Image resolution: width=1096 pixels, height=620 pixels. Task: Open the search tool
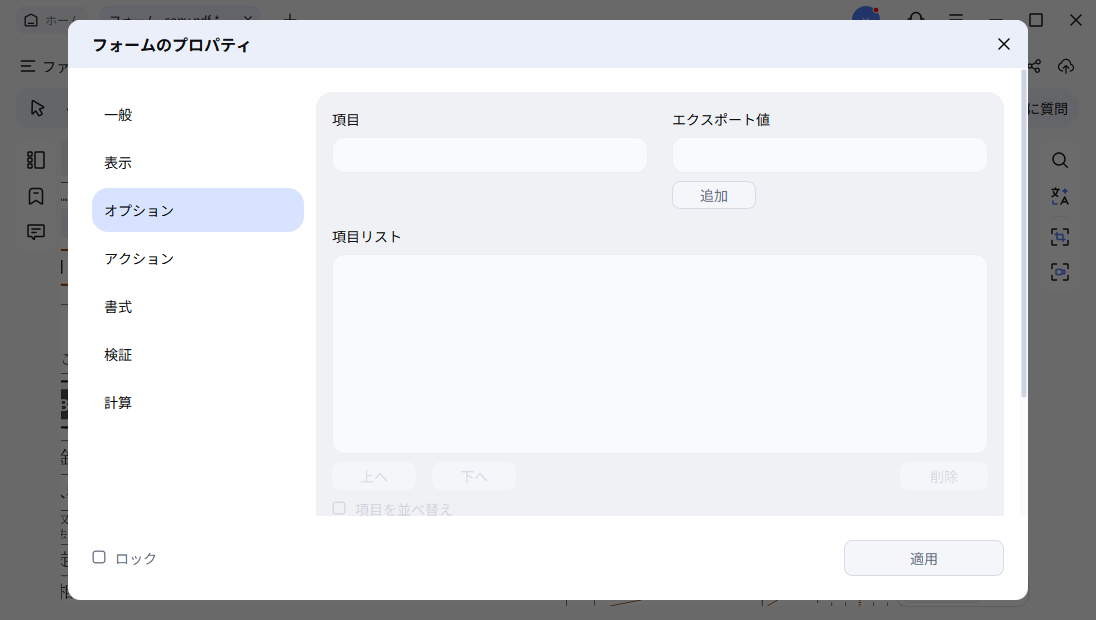pos(1059,160)
